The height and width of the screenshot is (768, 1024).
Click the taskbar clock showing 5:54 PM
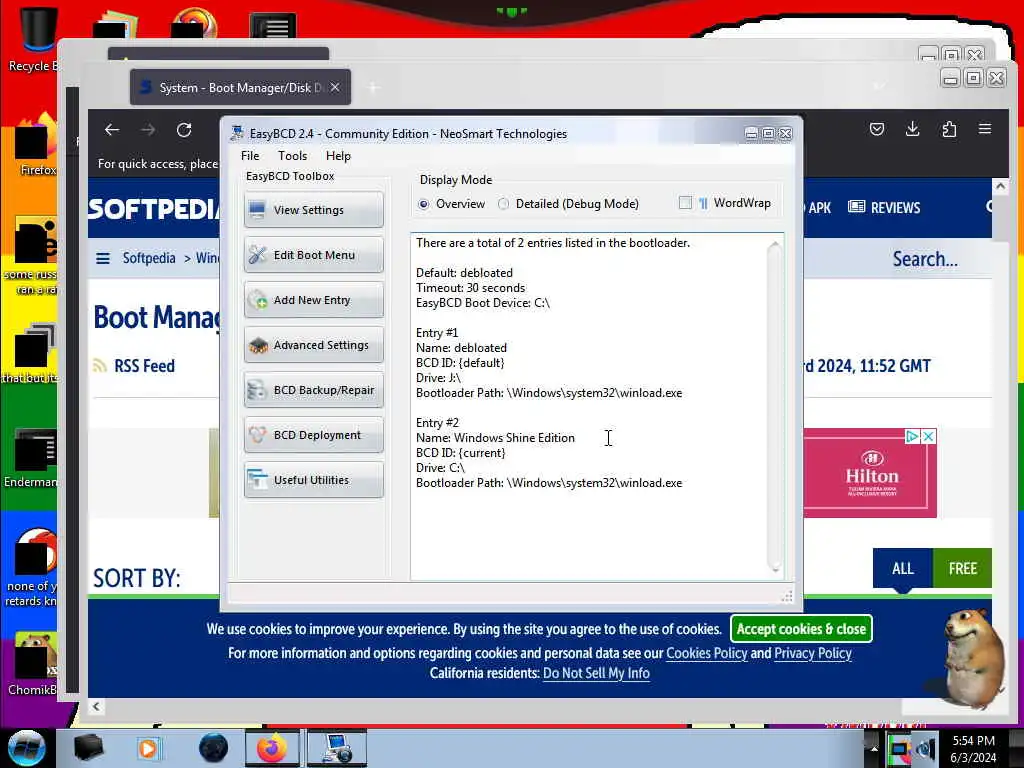click(x=973, y=749)
